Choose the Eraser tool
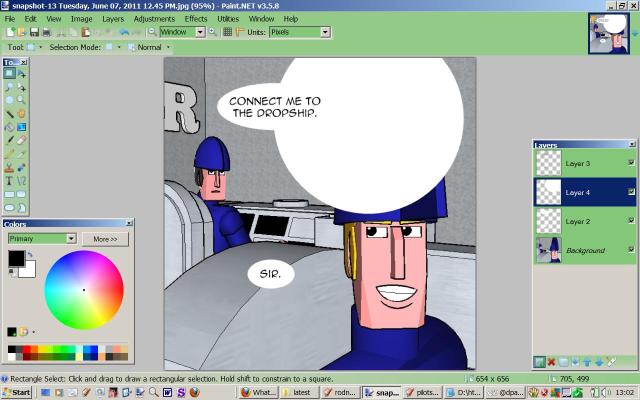This screenshot has width=640, height=400. [21, 140]
